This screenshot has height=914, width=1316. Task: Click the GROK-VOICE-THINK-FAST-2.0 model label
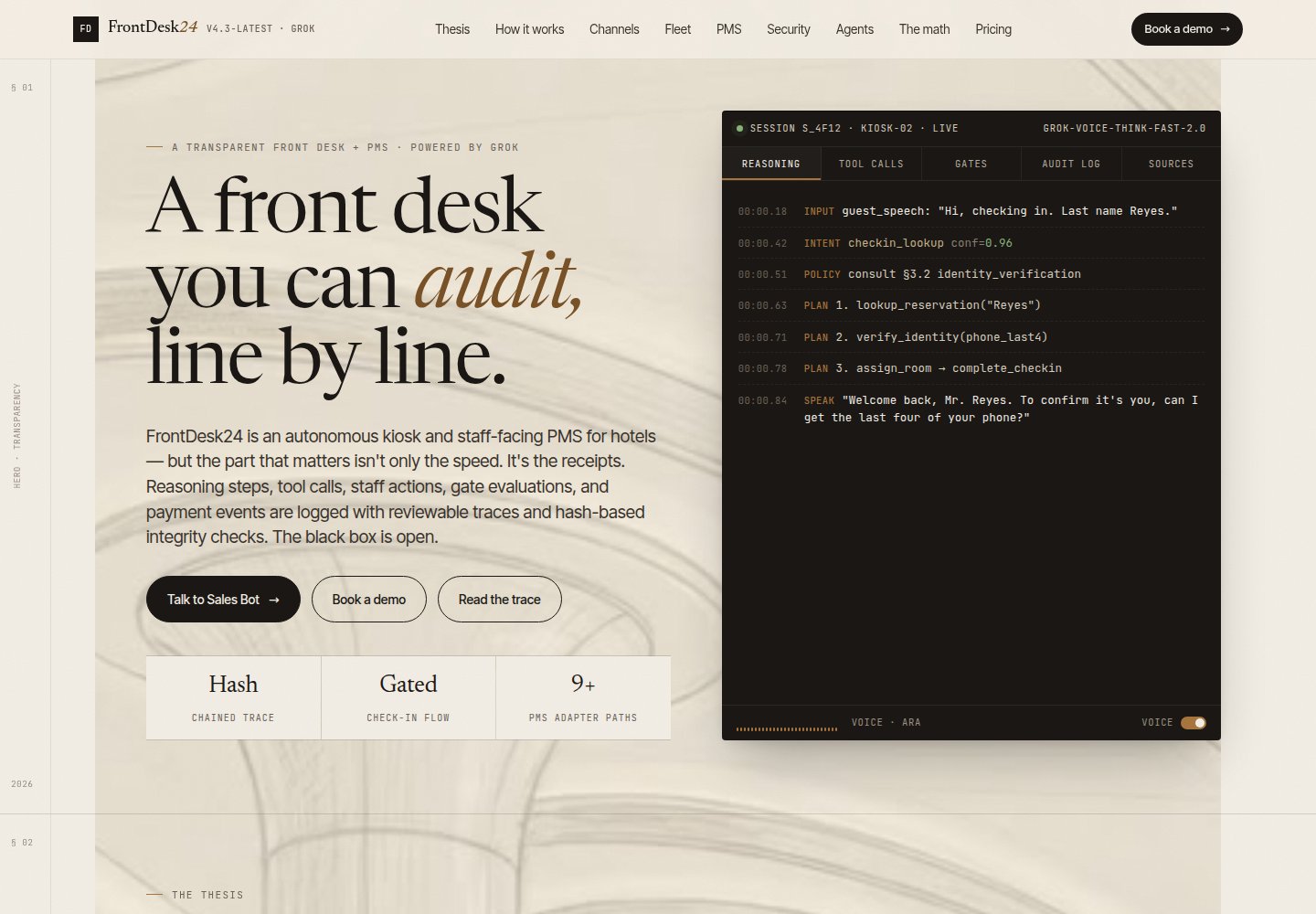pos(1124,128)
